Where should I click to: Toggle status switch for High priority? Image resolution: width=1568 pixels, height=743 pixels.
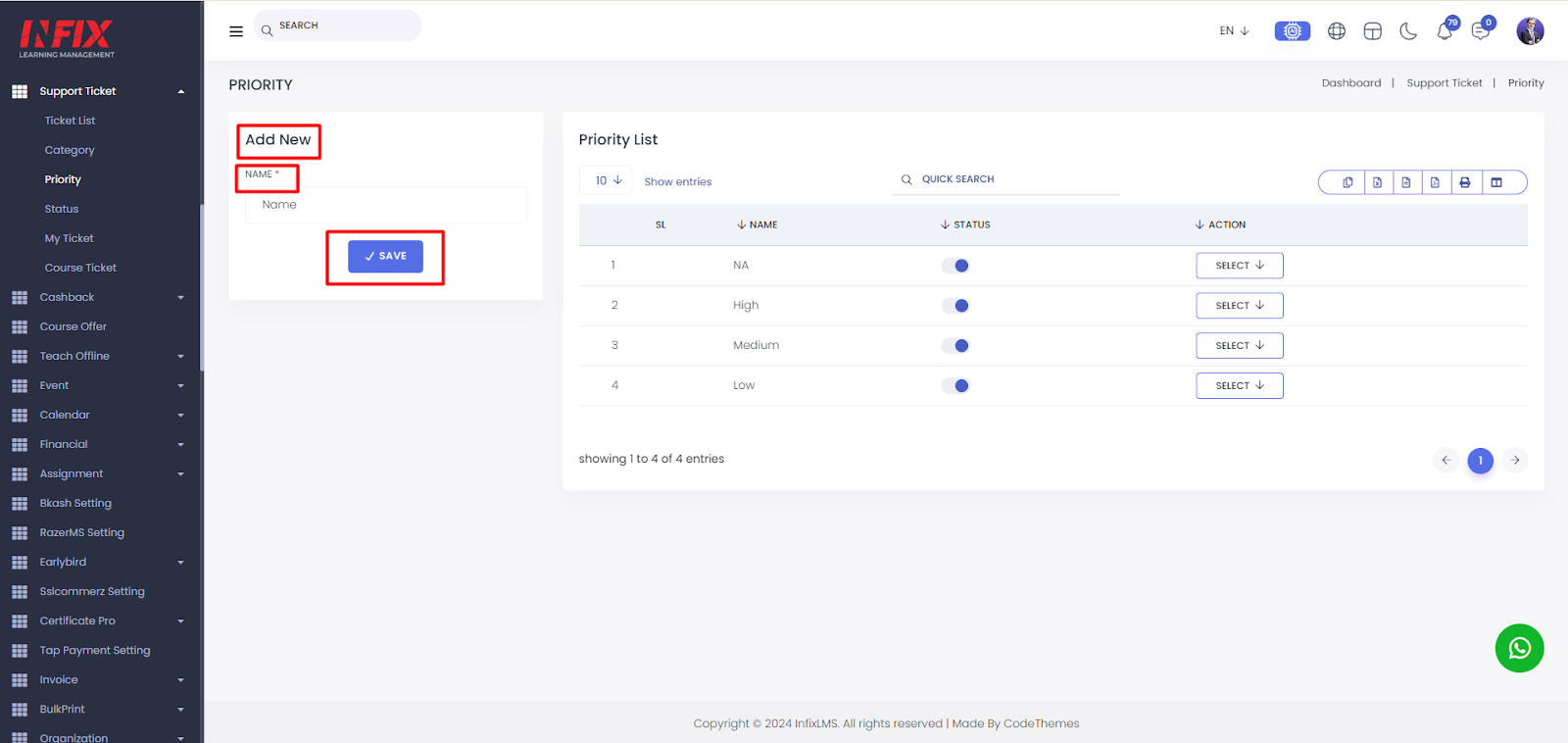click(955, 306)
